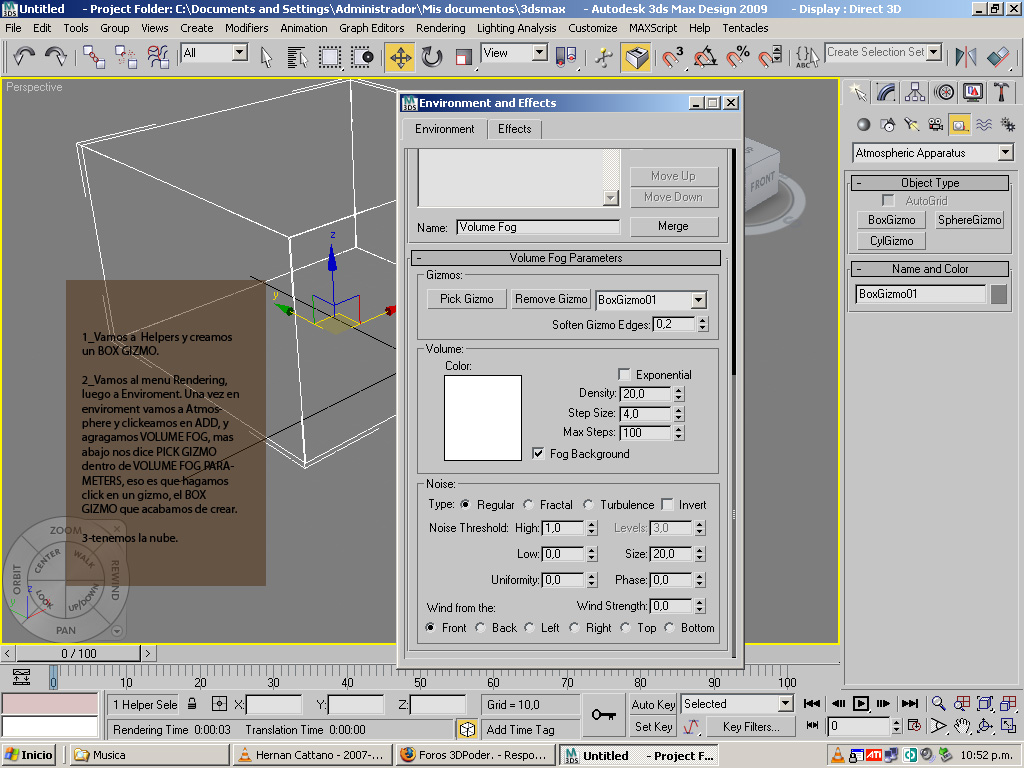Click the Redo arrow icon
Viewport: 1024px width, 768px height.
tap(56, 56)
